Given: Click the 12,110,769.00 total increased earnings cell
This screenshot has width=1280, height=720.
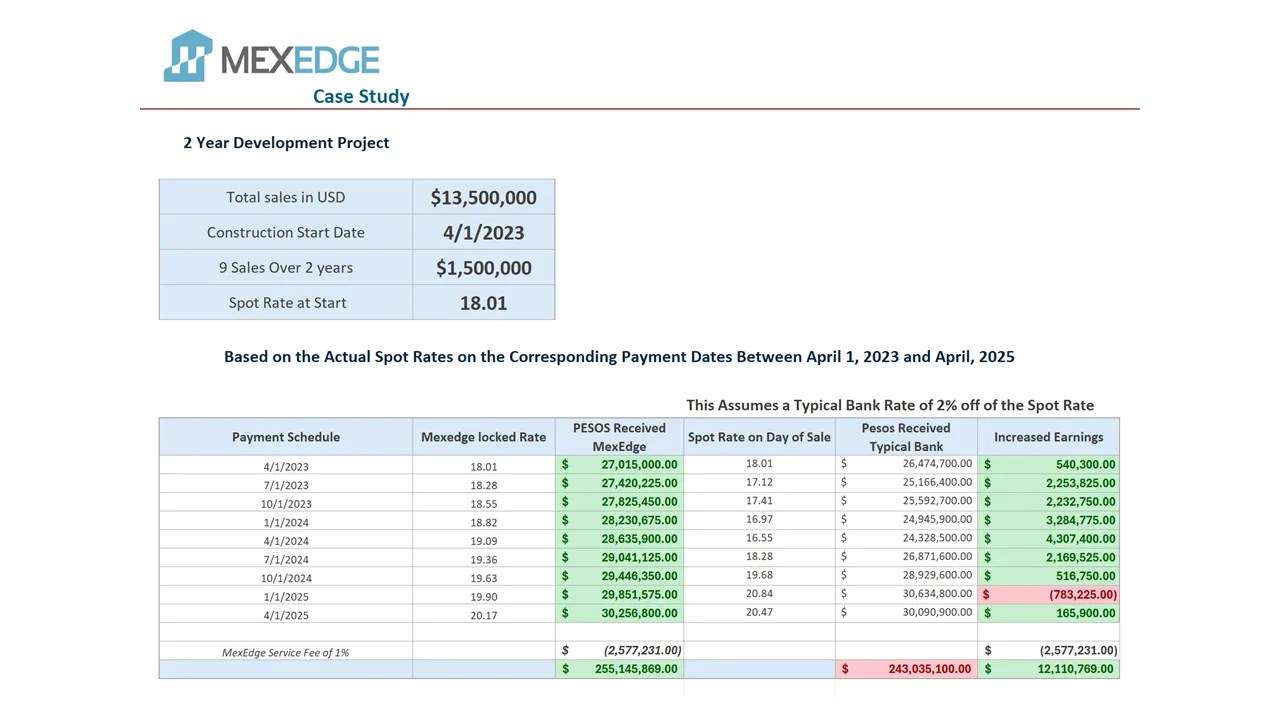Looking at the screenshot, I should (x=1048, y=669).
